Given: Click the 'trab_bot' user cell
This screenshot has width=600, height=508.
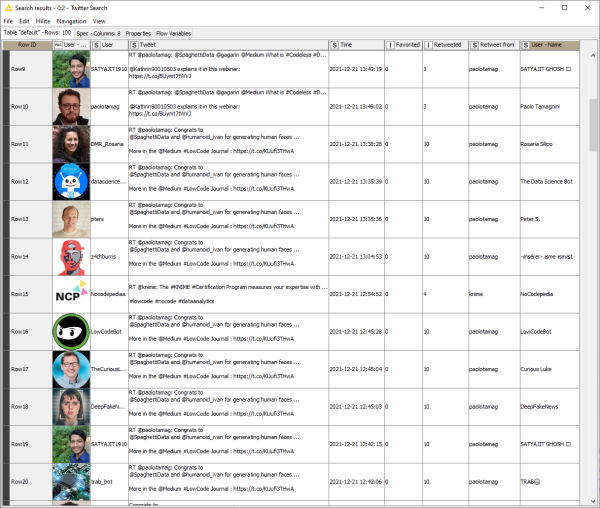Looking at the screenshot, I should click(x=109, y=482).
